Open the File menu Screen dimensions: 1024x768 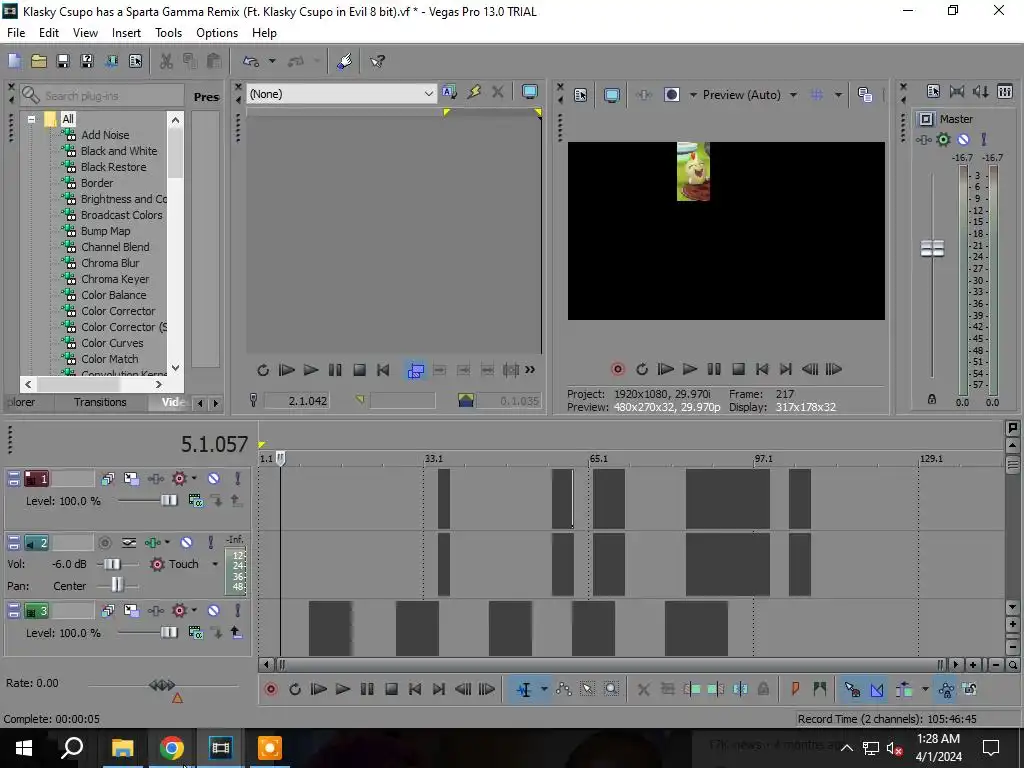16,33
